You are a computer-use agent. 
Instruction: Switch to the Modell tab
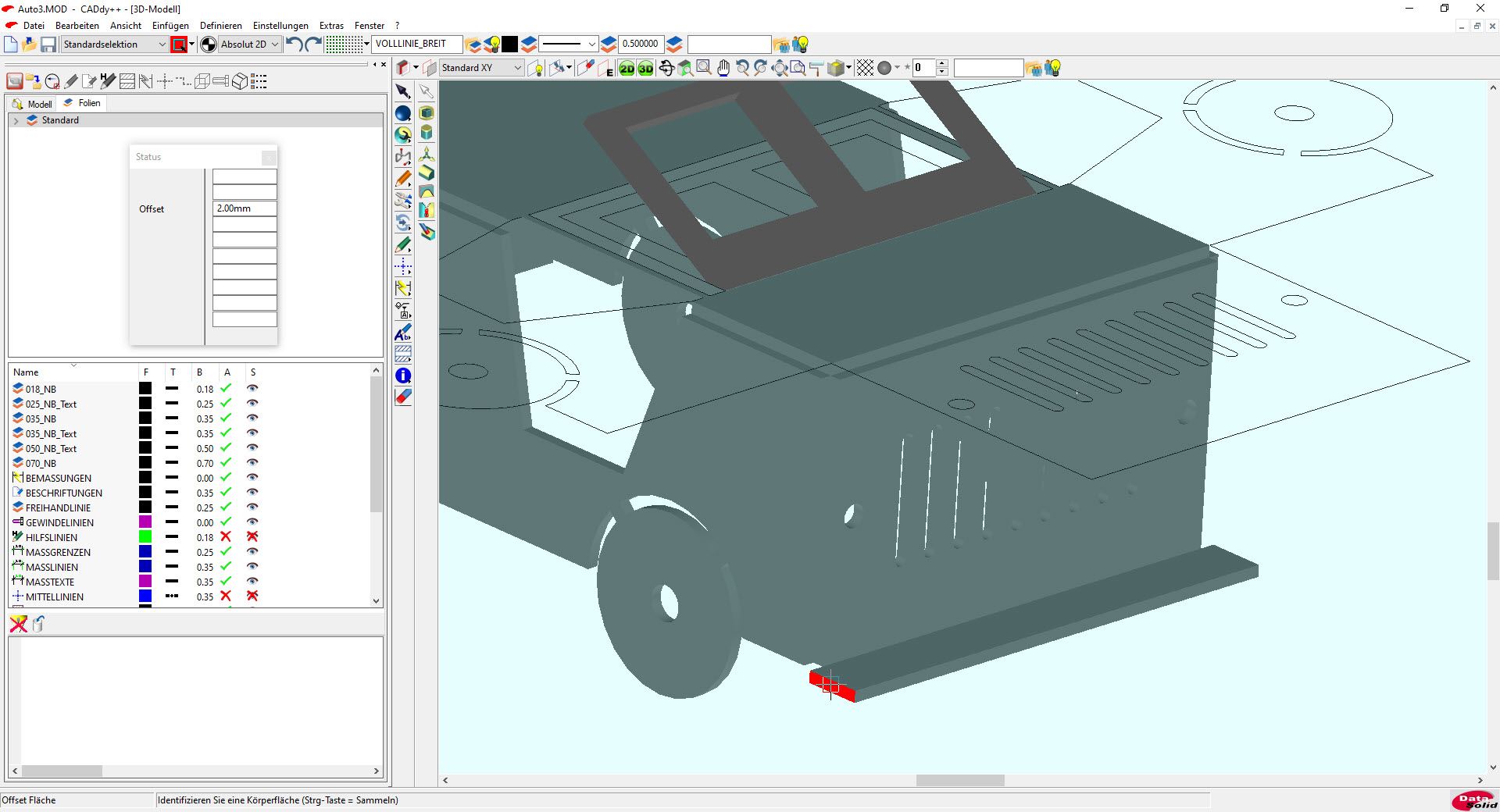coord(33,104)
